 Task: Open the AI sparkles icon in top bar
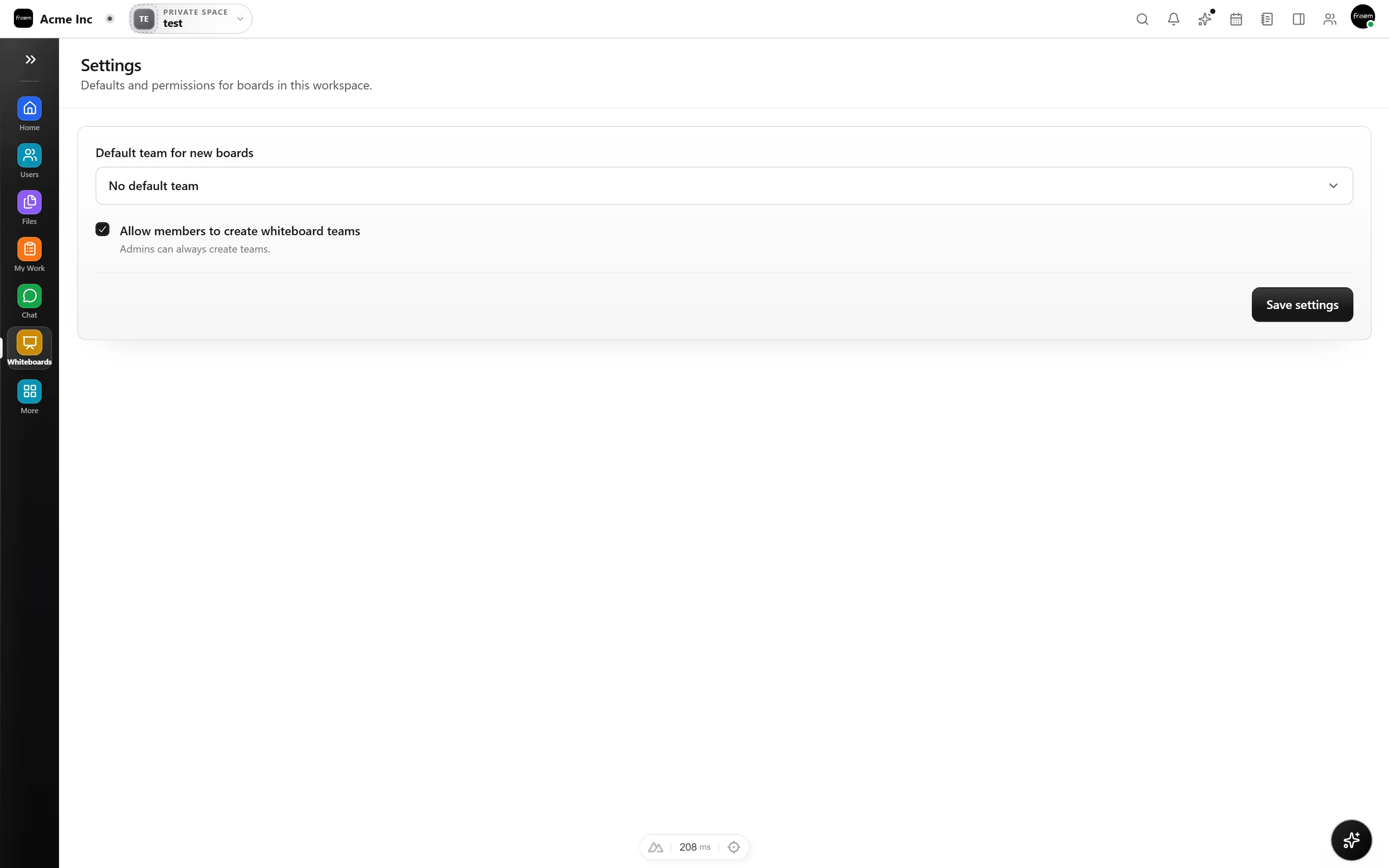pyautogui.click(x=1205, y=19)
